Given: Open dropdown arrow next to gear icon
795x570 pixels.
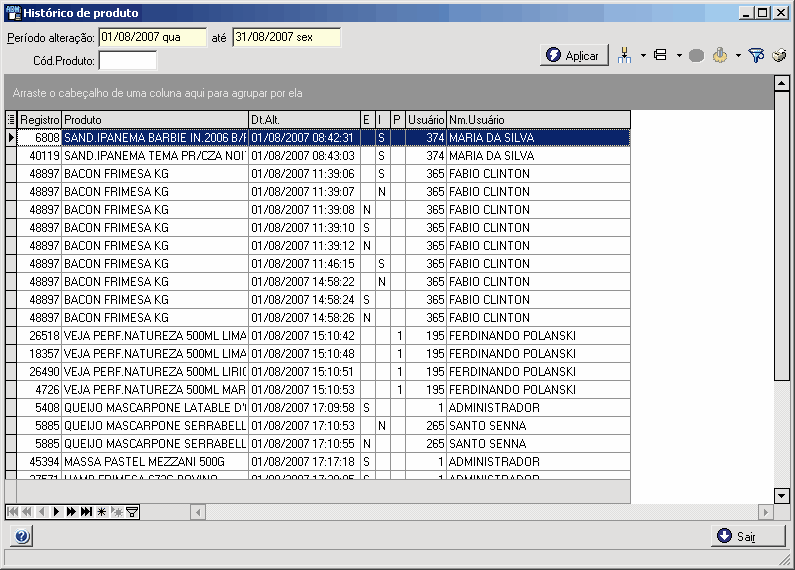Looking at the screenshot, I should tap(738, 55).
